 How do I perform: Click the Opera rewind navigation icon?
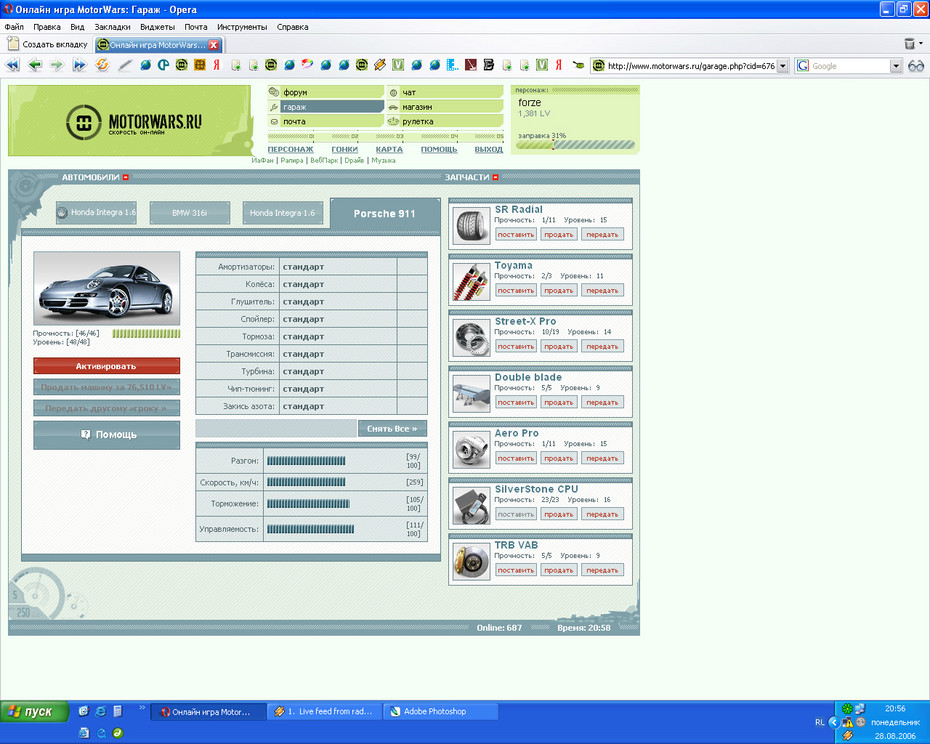tap(12, 65)
